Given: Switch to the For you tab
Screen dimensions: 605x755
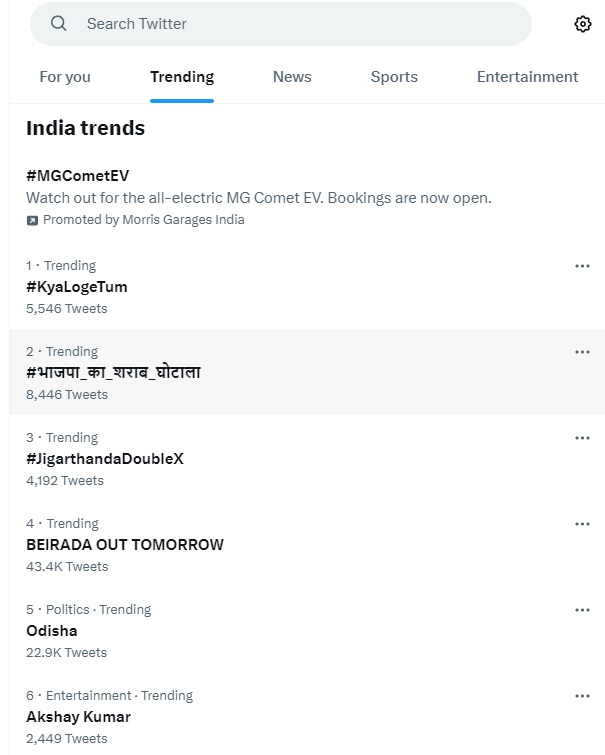Looking at the screenshot, I should 65,77.
